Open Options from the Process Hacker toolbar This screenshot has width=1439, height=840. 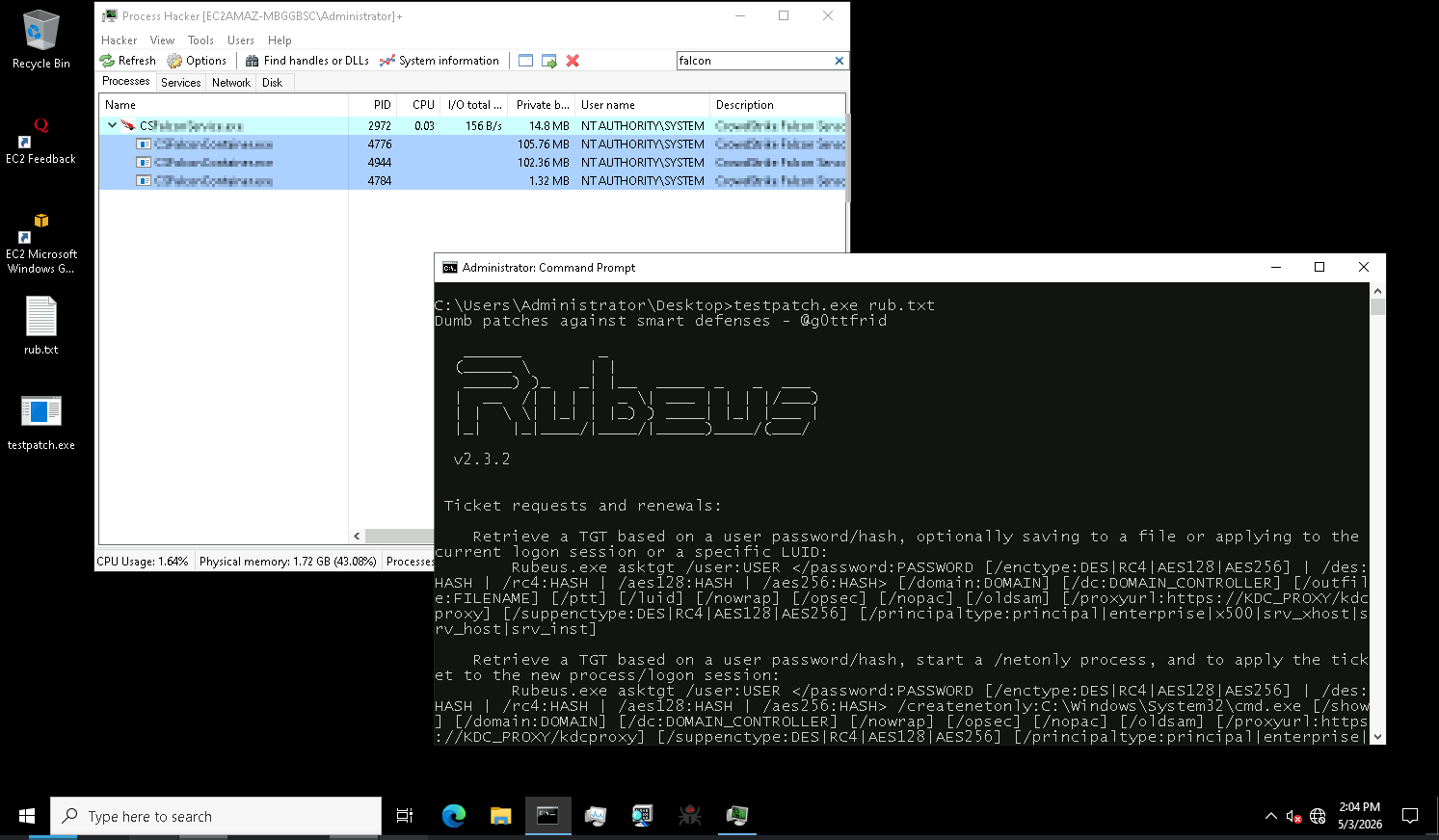[x=197, y=61]
